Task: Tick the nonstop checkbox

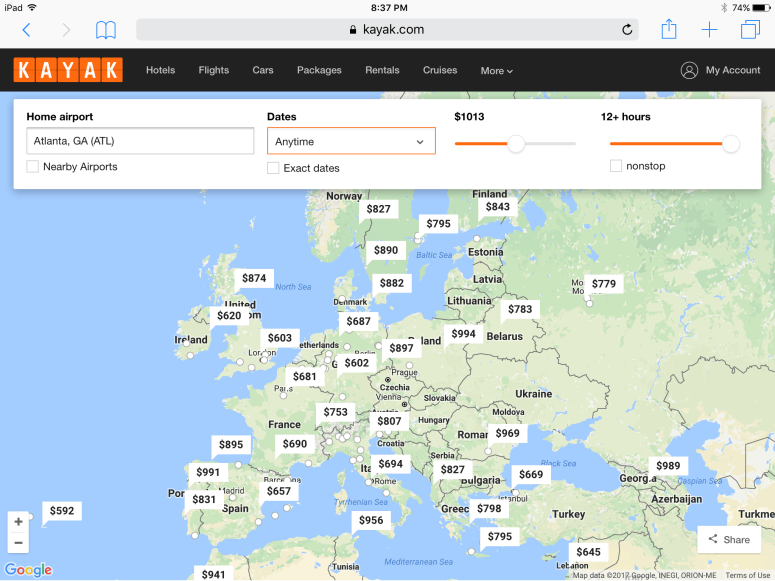Action: (616, 166)
